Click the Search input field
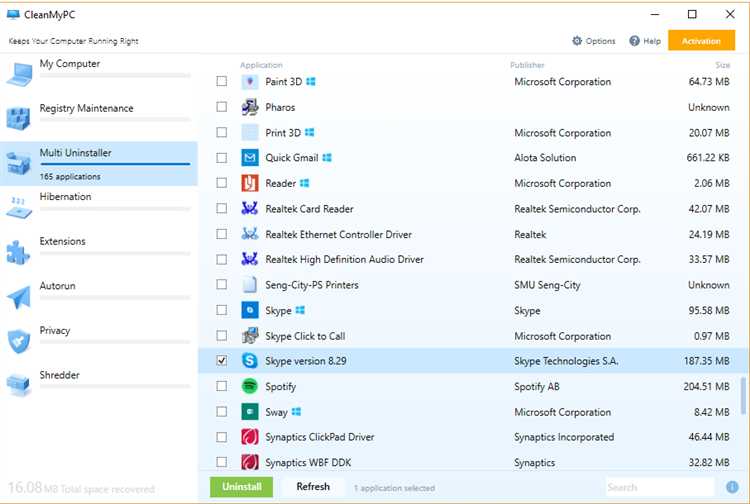 (660, 487)
